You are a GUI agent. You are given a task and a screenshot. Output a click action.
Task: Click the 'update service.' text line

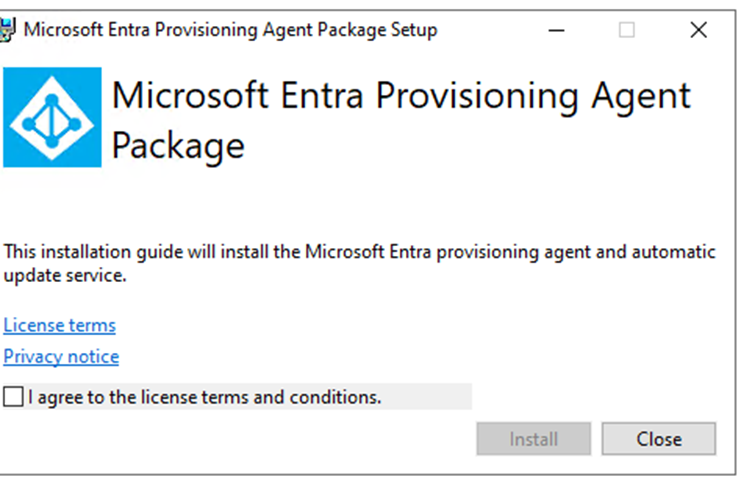65,276
